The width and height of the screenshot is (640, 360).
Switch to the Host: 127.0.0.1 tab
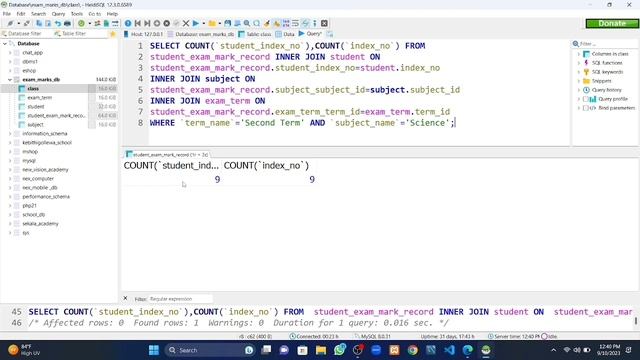point(143,34)
